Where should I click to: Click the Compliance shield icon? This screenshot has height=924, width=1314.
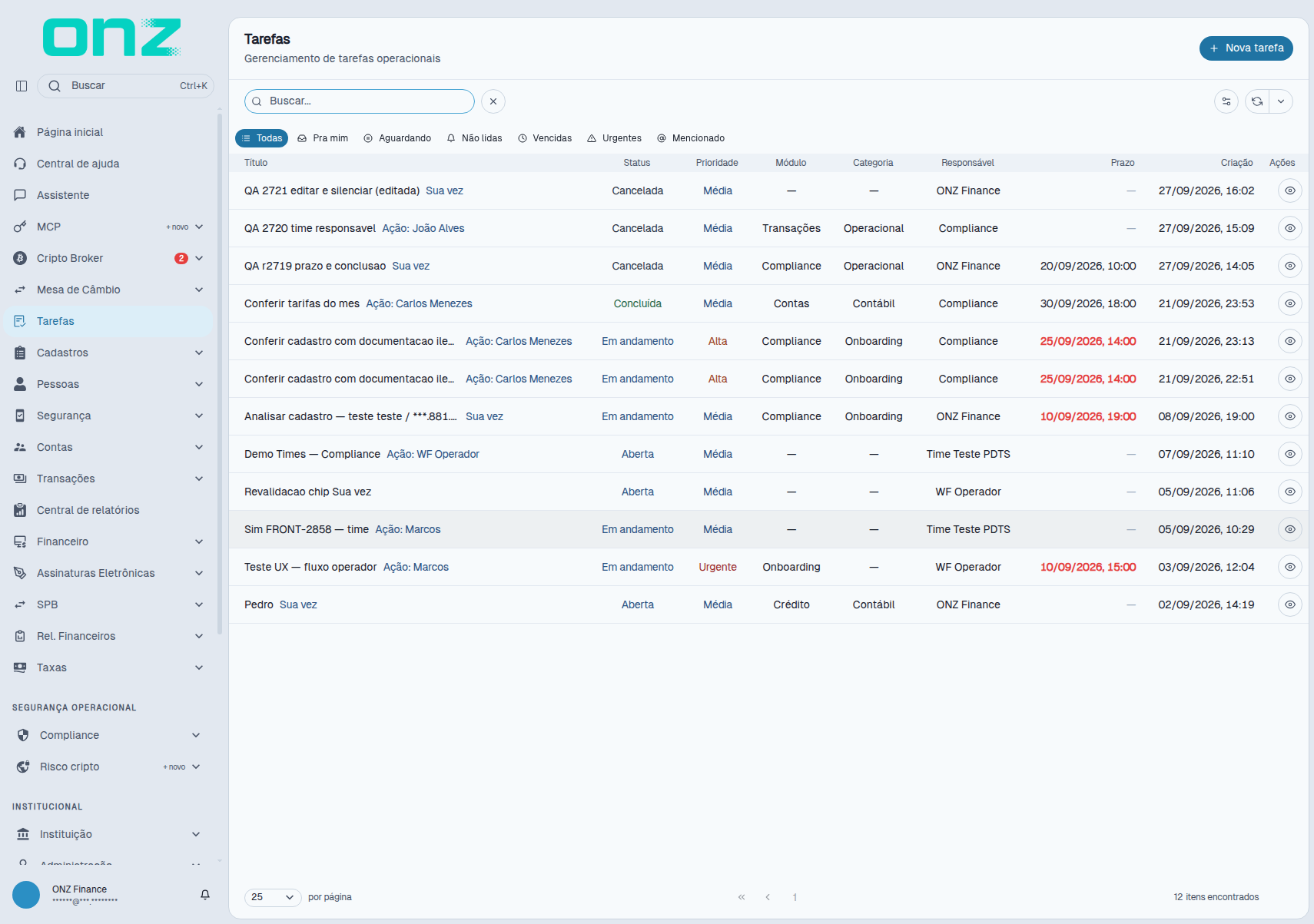pos(23,735)
